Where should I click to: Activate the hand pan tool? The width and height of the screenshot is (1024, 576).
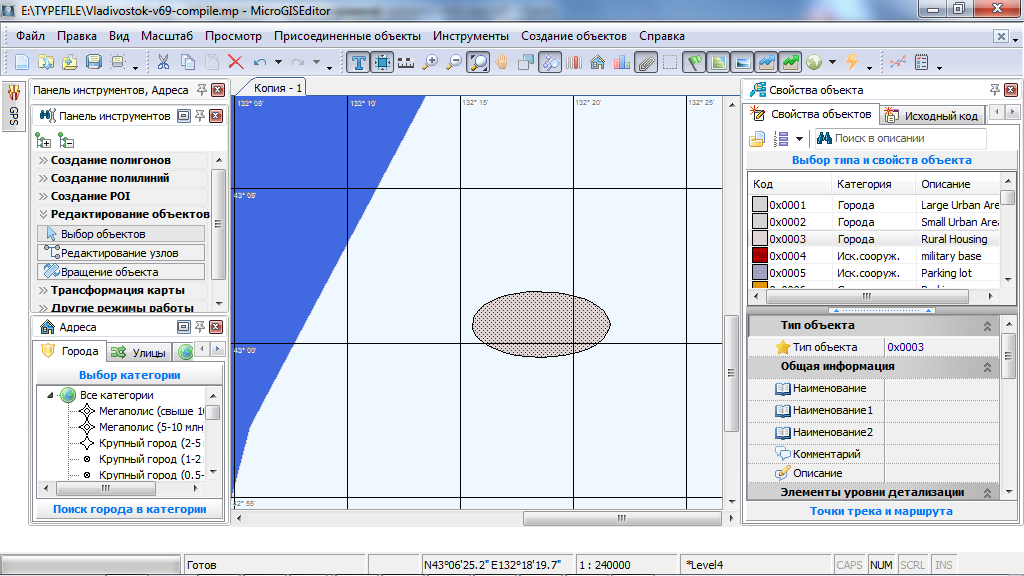[502, 62]
